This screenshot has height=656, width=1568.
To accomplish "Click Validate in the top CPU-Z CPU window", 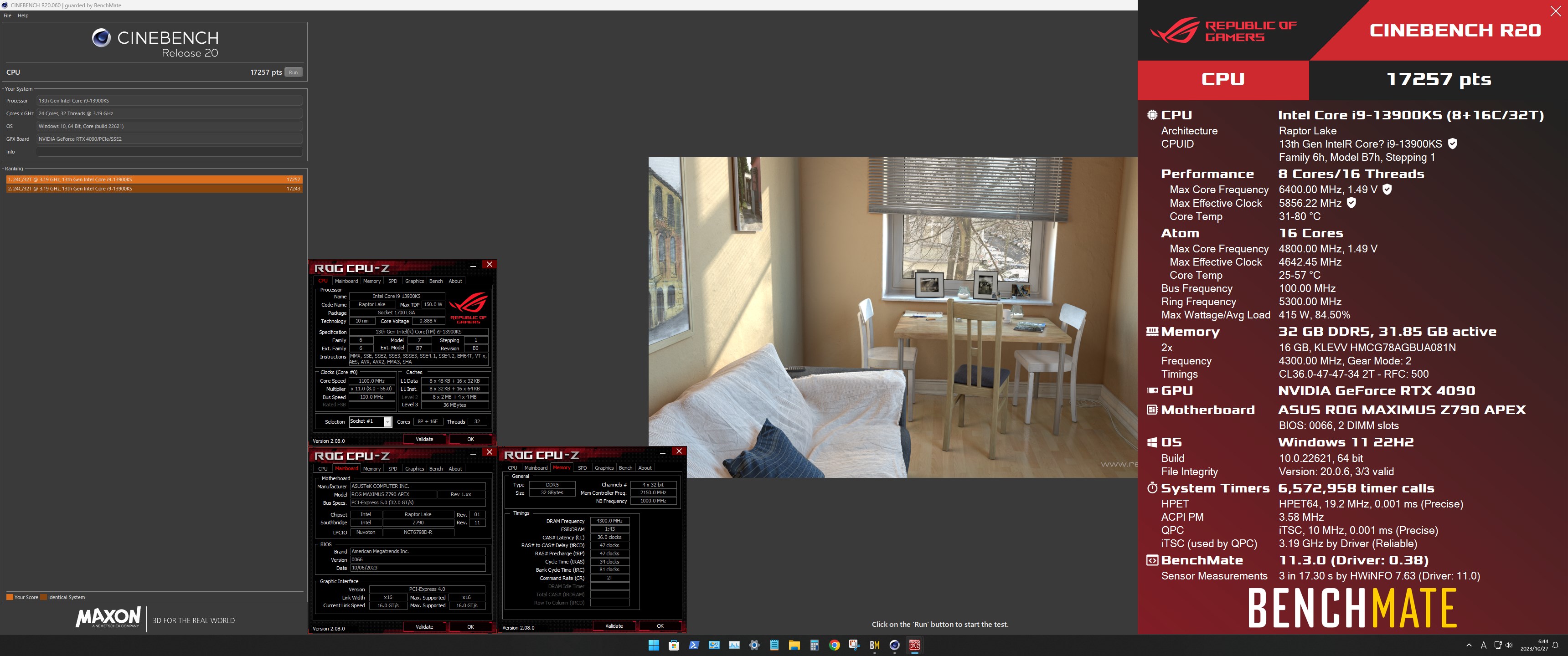I will [x=424, y=439].
